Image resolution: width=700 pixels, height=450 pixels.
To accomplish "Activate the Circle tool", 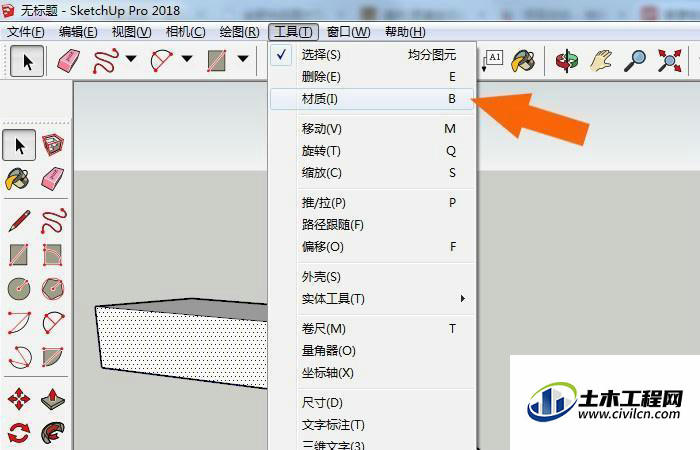I will pos(19,289).
